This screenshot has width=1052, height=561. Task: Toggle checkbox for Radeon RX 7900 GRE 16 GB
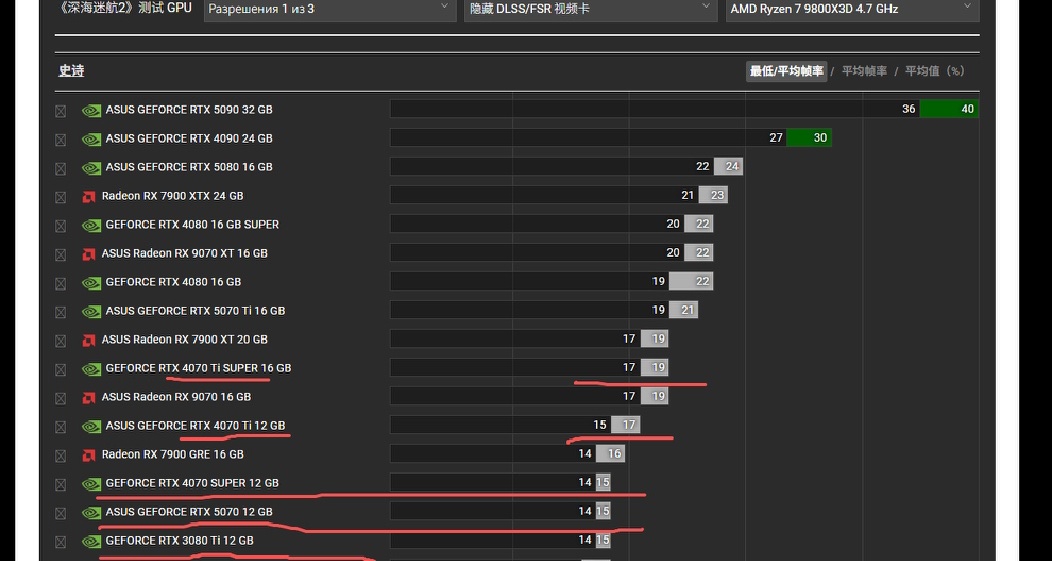(60, 456)
